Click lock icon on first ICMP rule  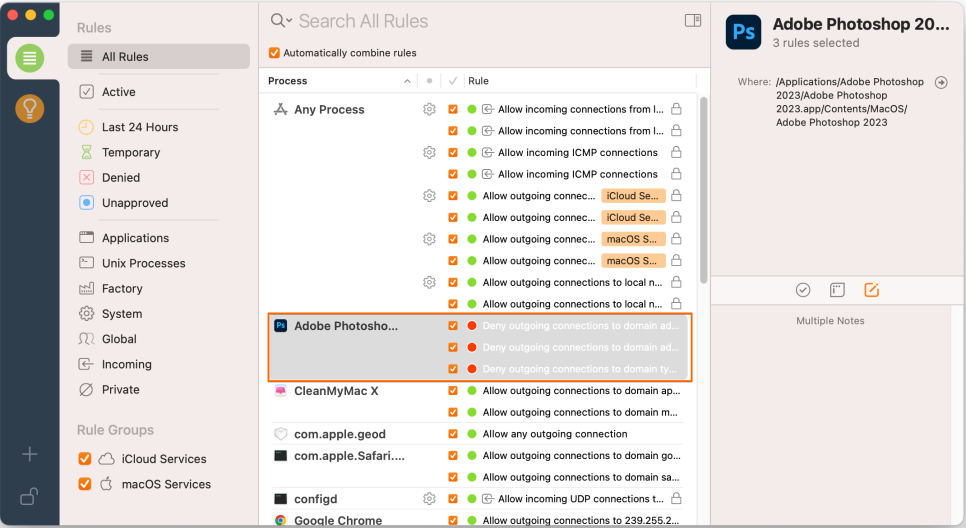coord(676,152)
